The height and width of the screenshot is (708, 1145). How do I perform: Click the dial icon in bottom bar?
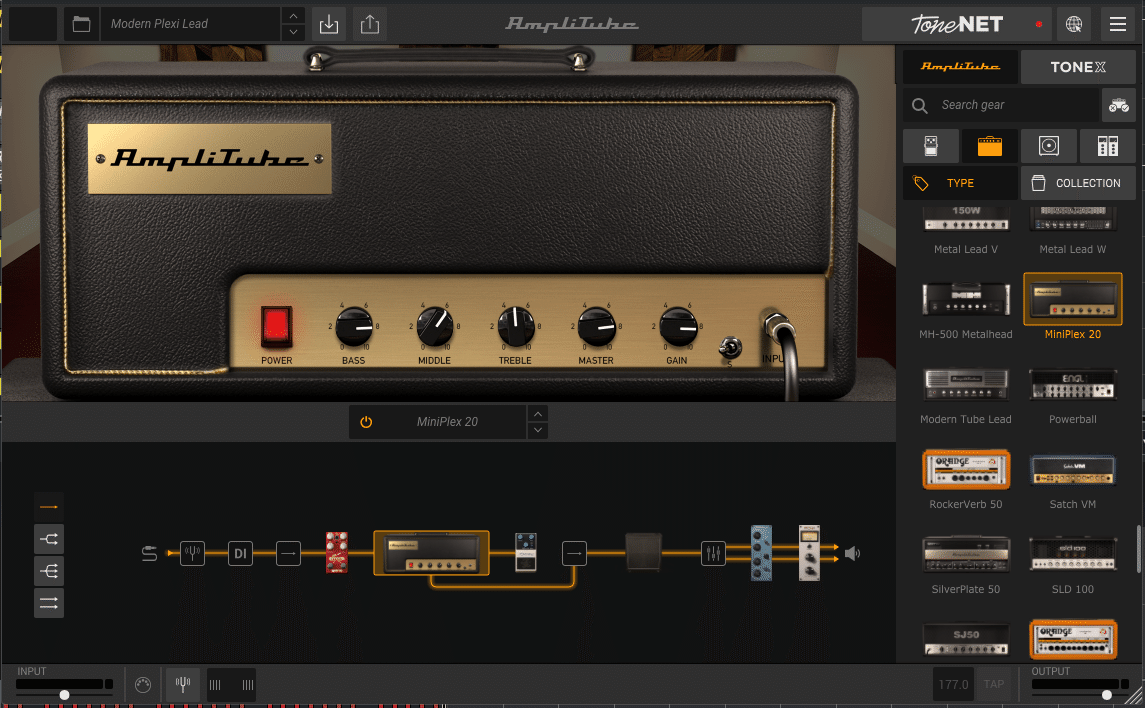(143, 685)
